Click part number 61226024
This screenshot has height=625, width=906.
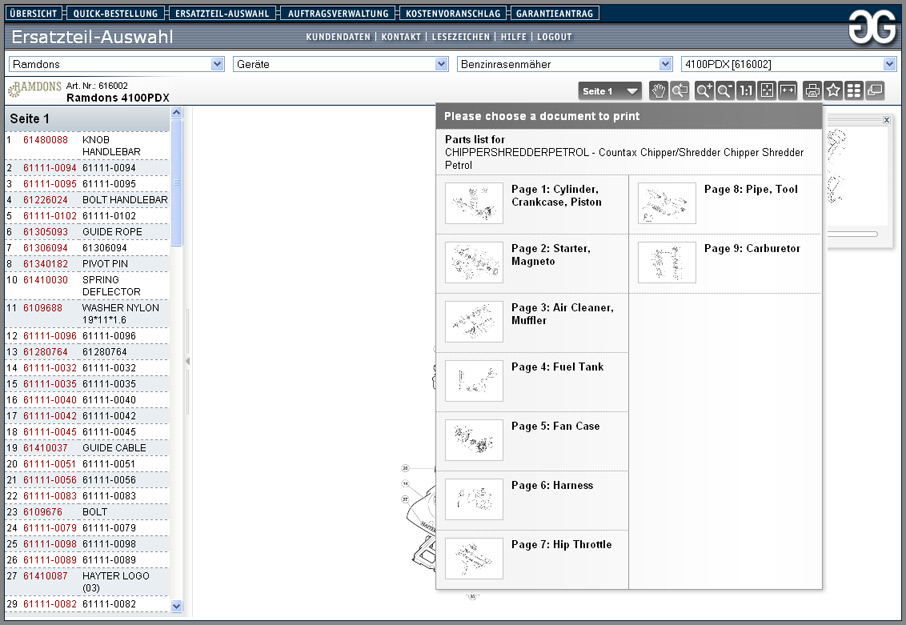(x=46, y=200)
